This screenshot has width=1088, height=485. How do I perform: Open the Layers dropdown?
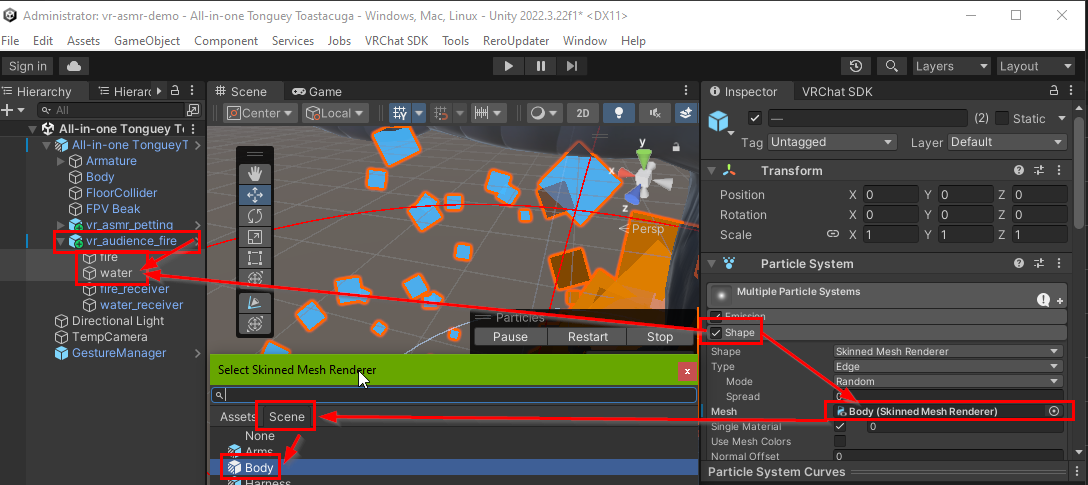click(x=951, y=66)
